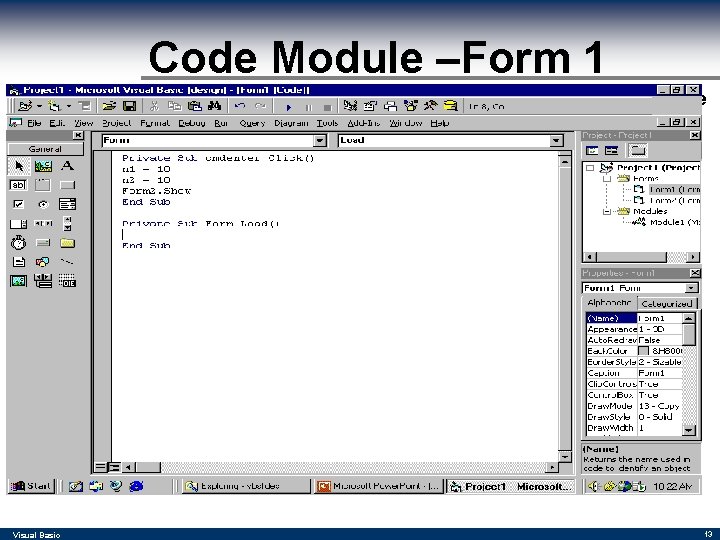Click the volume icon in system tray
The width and height of the screenshot is (720, 540).
593,486
